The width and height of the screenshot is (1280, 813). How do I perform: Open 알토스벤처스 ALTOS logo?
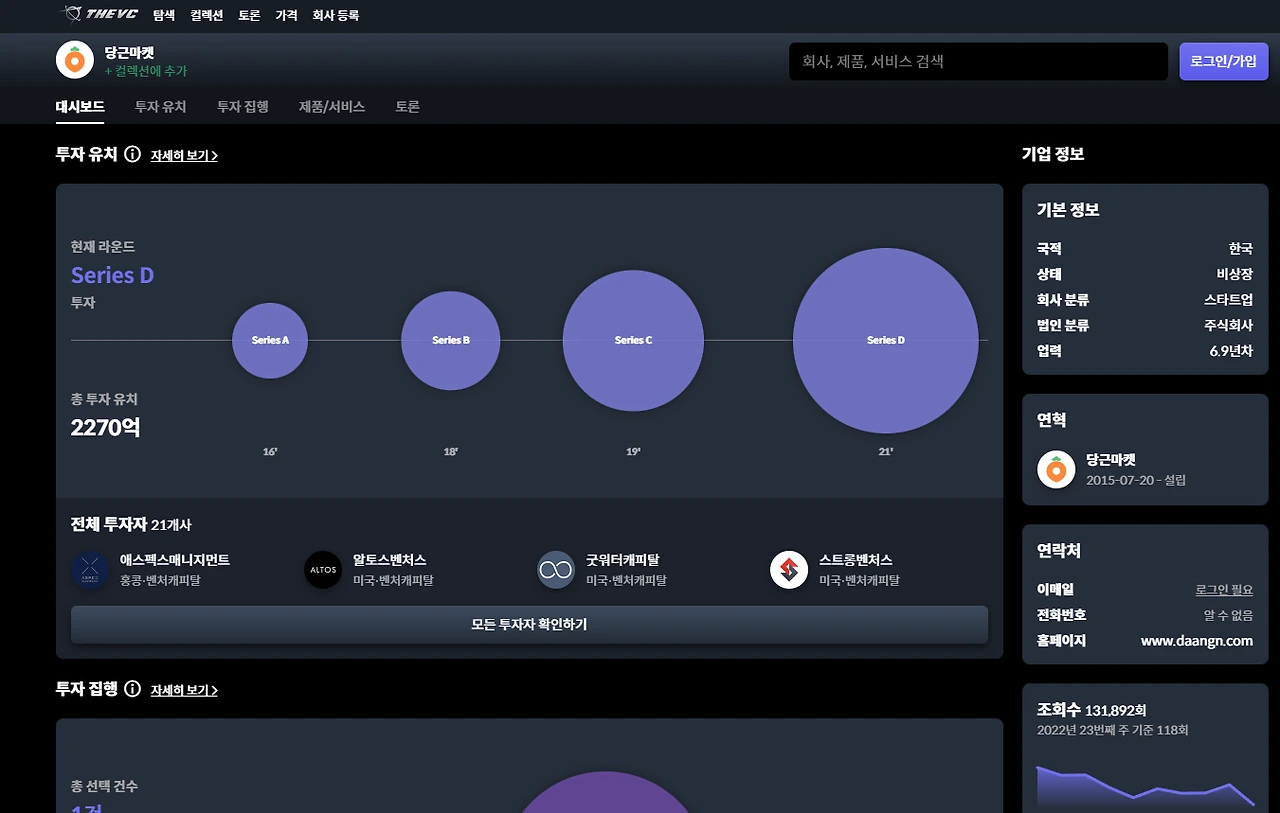[x=323, y=570]
